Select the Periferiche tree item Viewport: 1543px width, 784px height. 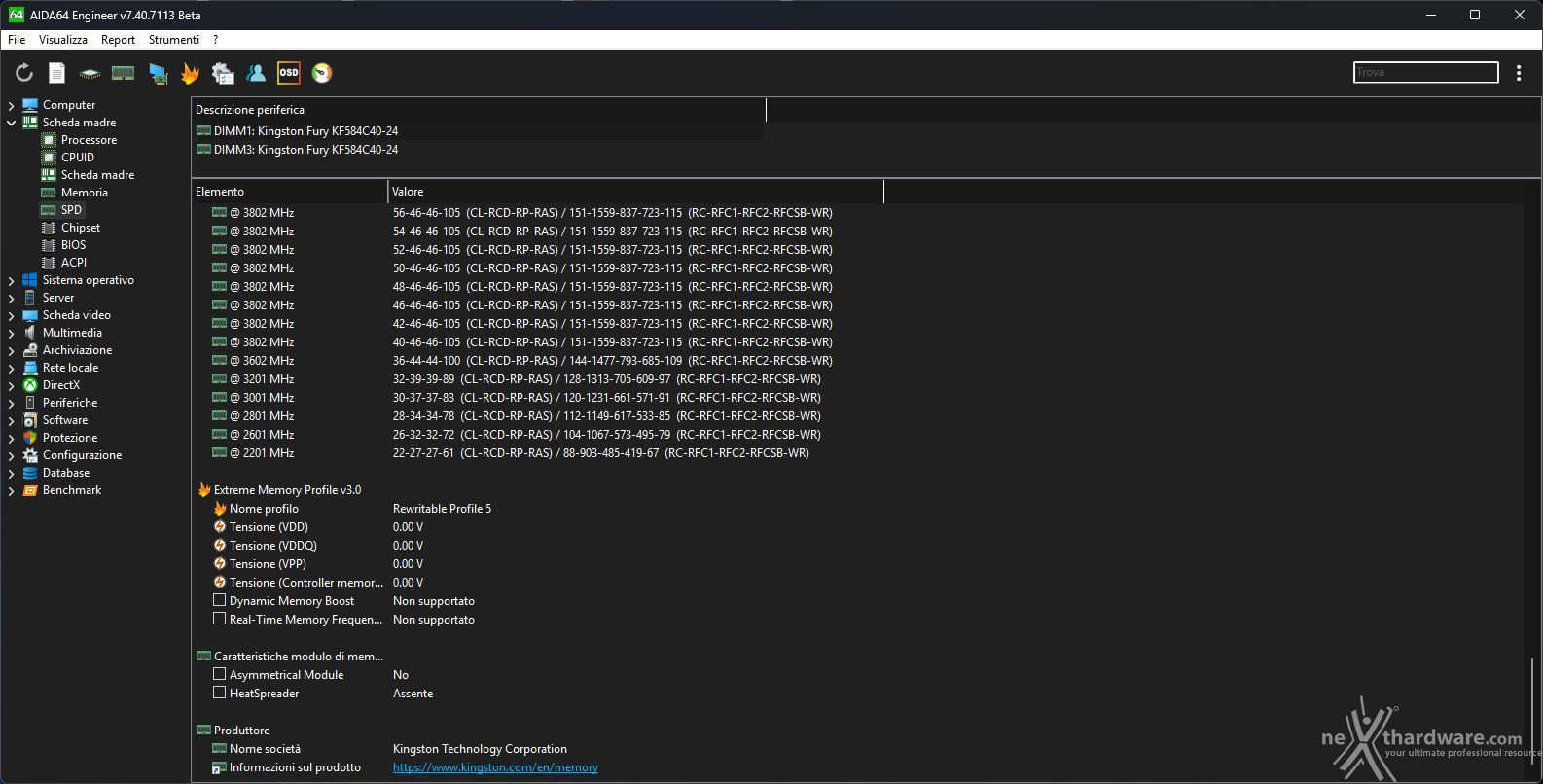pyautogui.click(x=70, y=403)
